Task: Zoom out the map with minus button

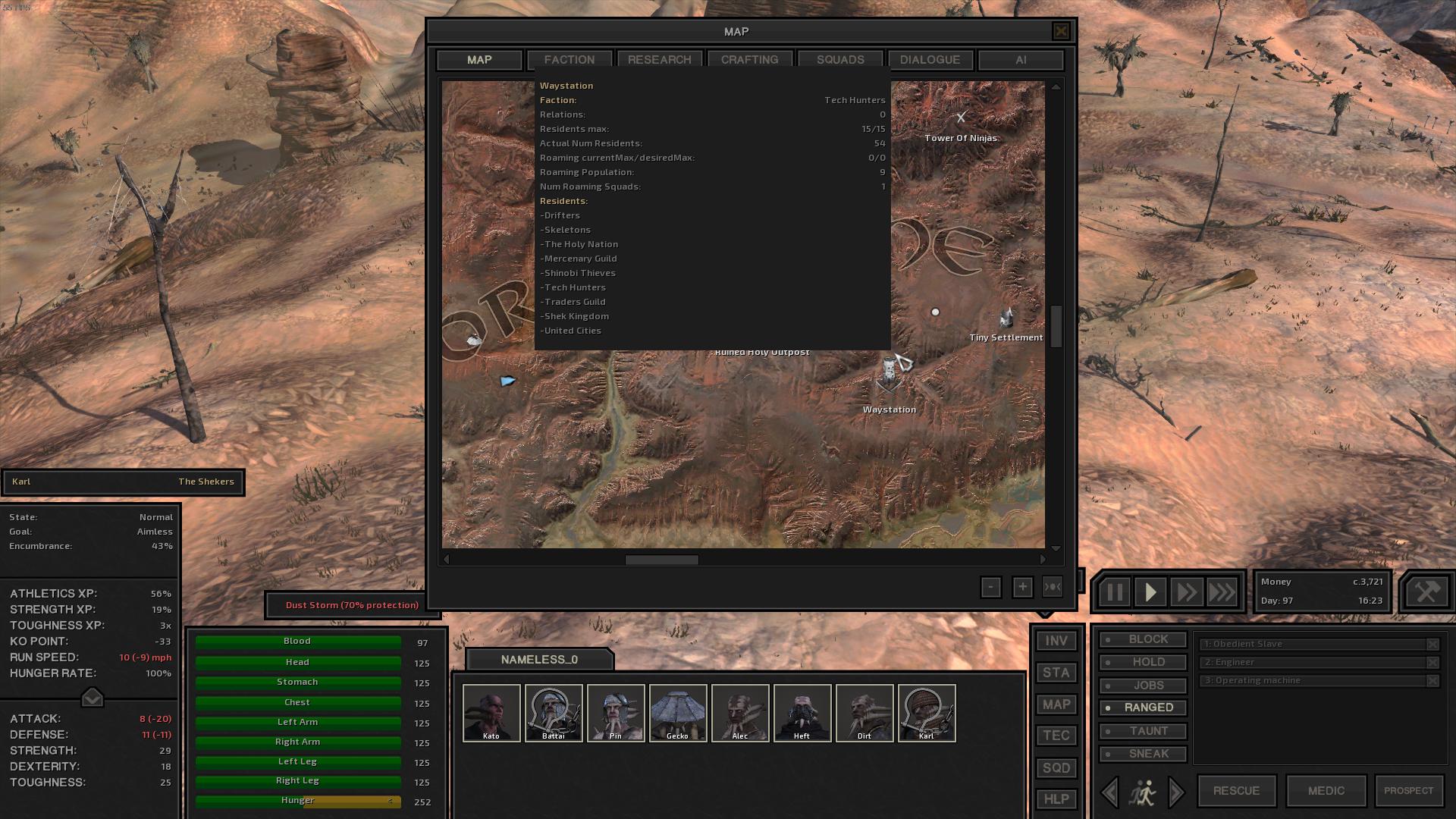Action: click(x=990, y=587)
